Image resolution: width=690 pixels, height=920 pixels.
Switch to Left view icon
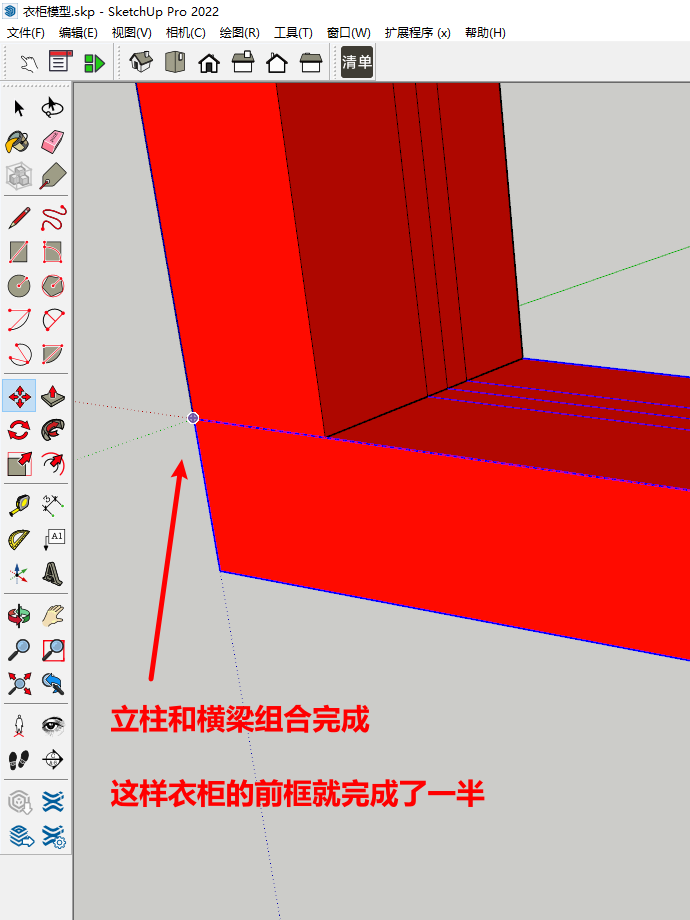tap(311, 62)
